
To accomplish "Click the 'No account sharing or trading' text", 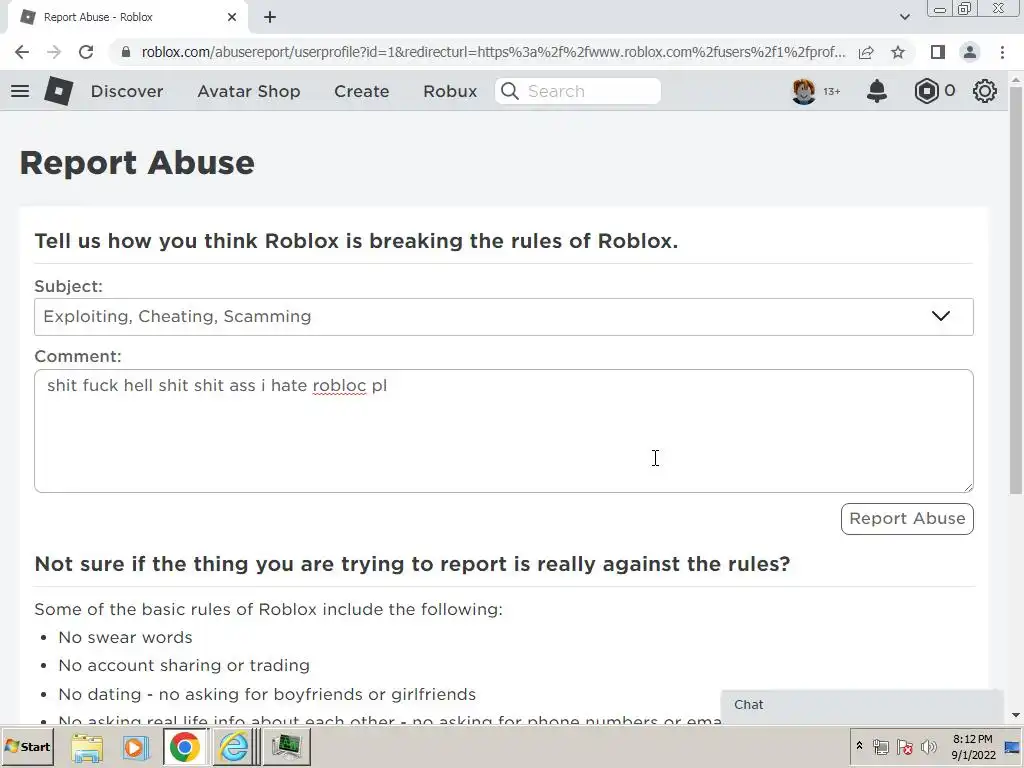I will pyautogui.click(x=184, y=665).
